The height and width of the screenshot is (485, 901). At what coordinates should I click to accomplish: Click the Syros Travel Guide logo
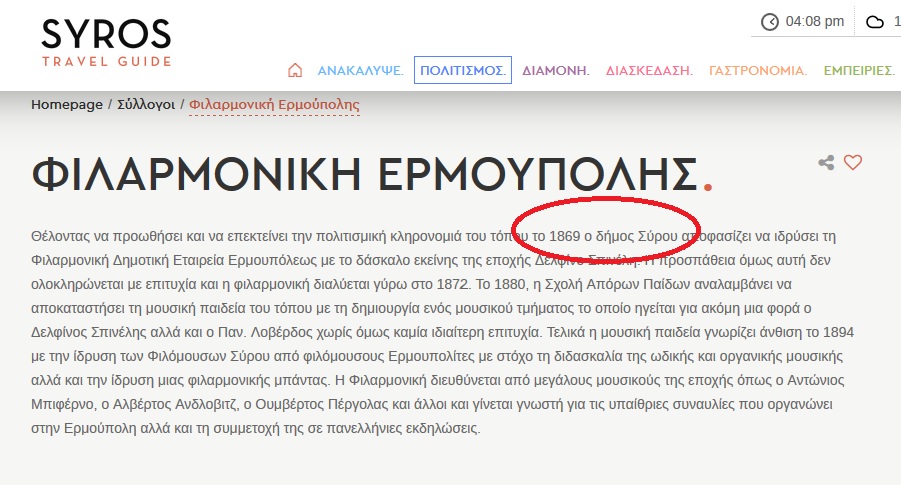pyautogui.click(x=106, y=43)
